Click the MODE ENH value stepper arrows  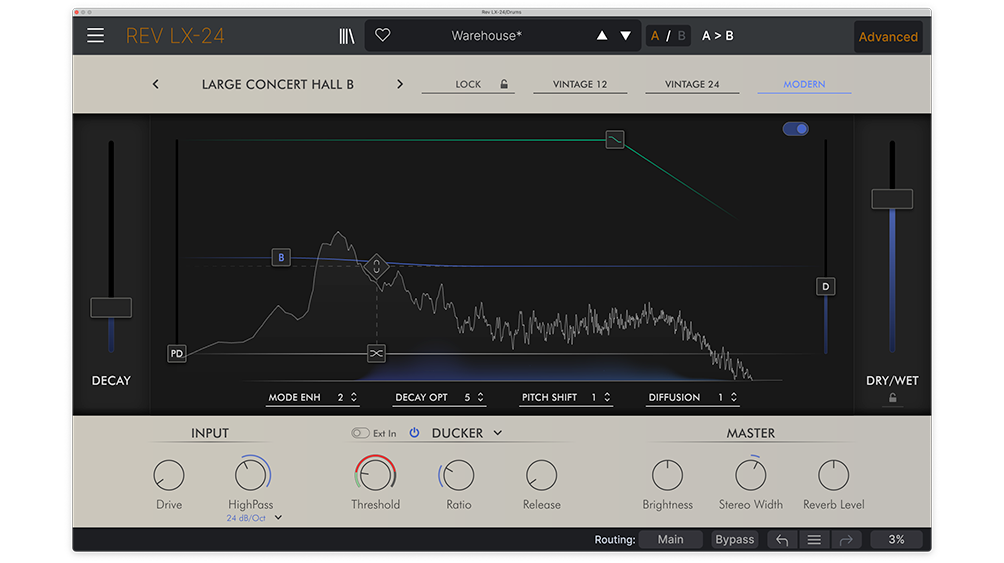click(x=353, y=397)
